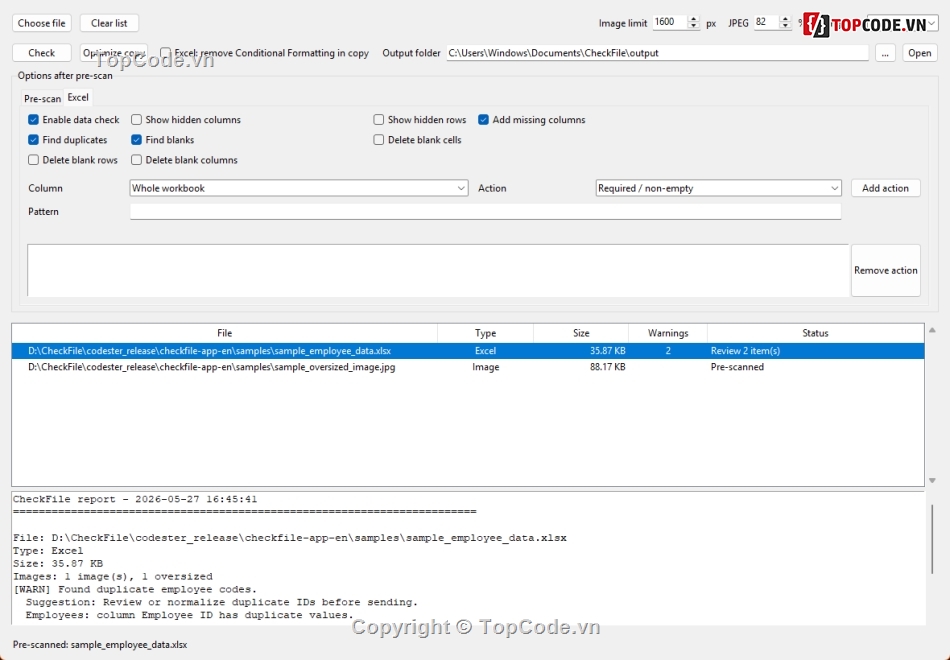The height and width of the screenshot is (660, 950).
Task: Switch to the Pre-scan tab
Action: coord(42,98)
